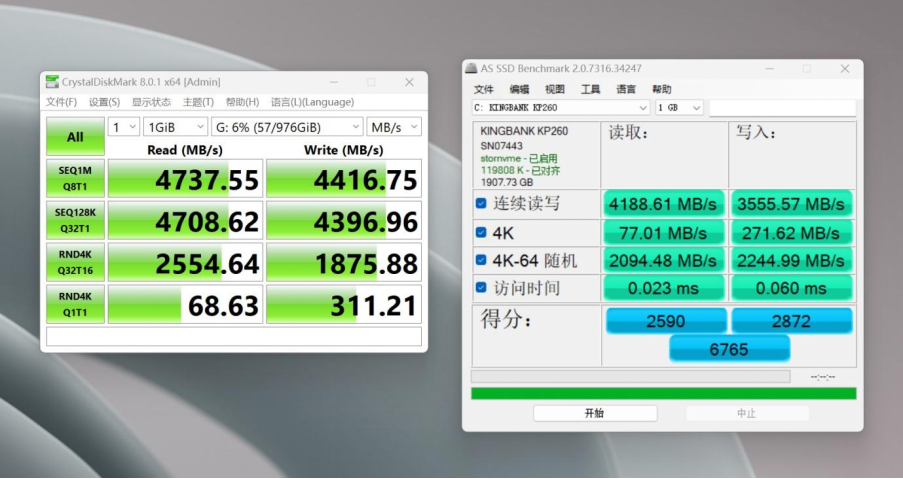Click RND4K Q1T1 write value 311.21

[344, 303]
